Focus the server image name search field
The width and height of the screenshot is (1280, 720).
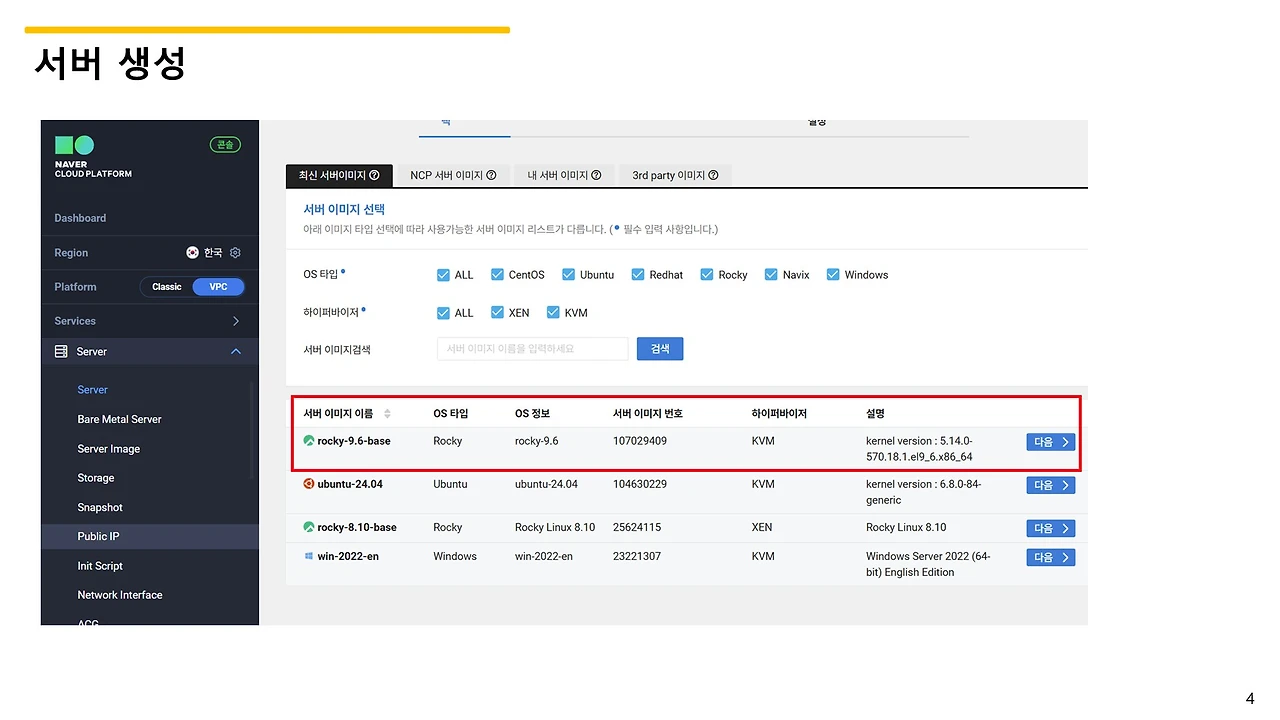[533, 349]
